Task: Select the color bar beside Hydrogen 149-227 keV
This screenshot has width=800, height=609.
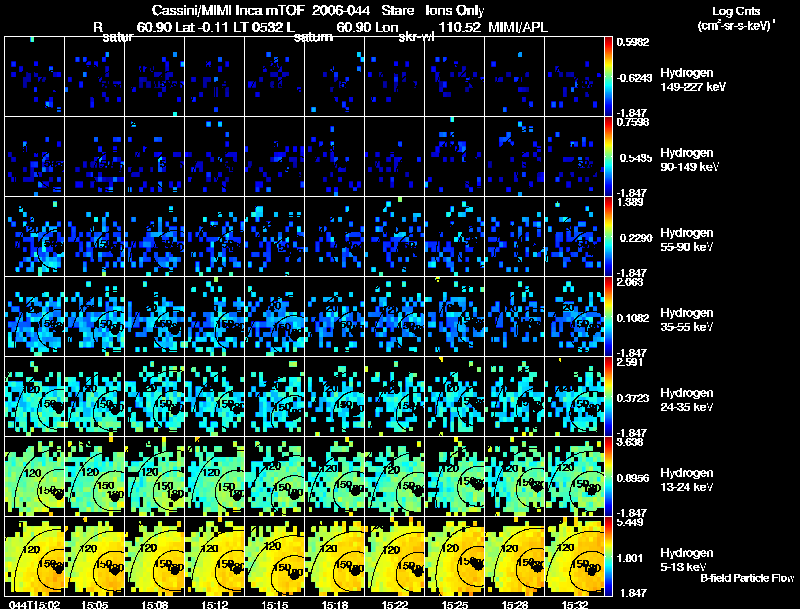Action: coord(608,77)
